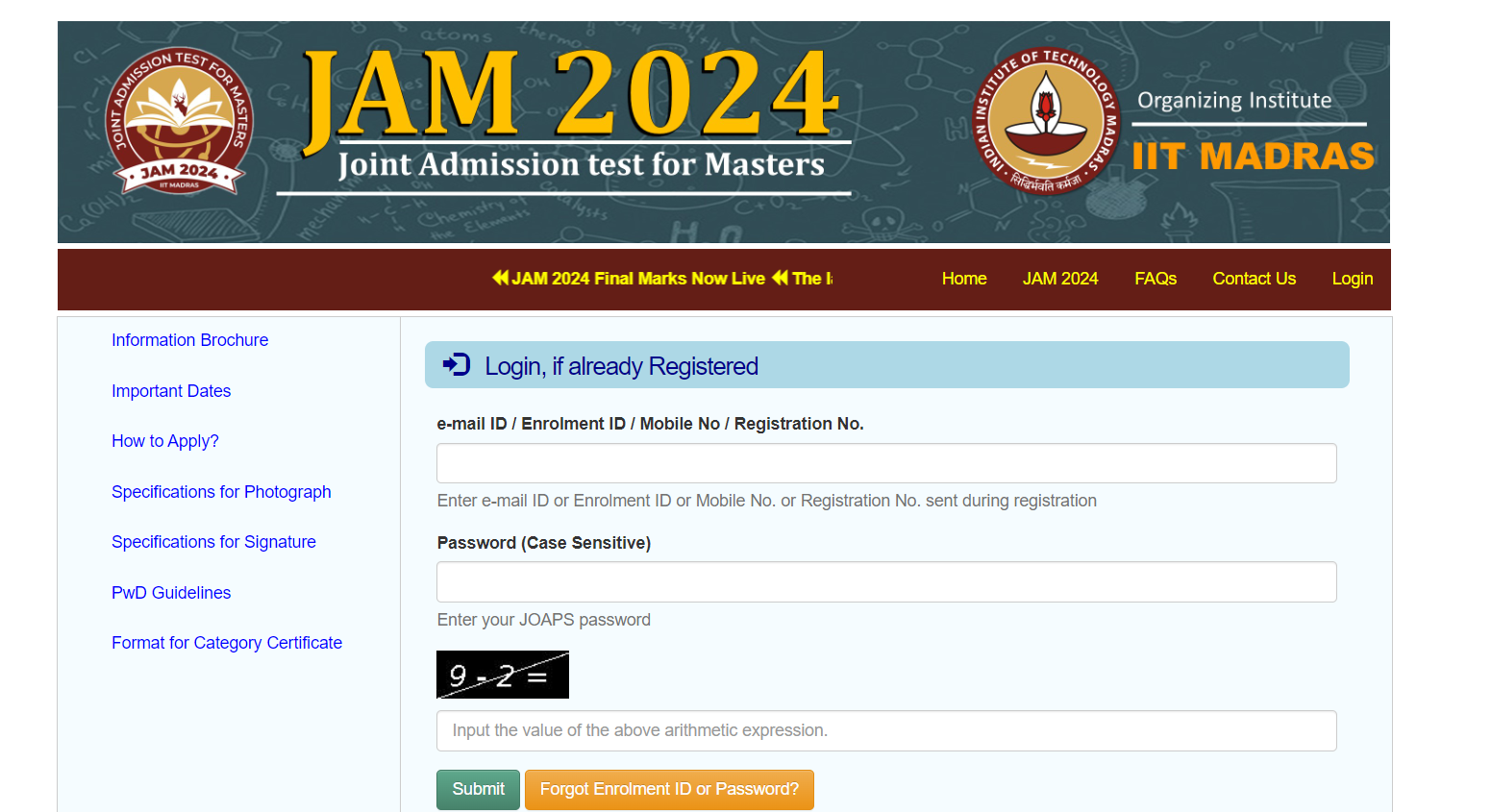Click the login arrow icon beside heading
1491x812 pixels.
coord(457,364)
